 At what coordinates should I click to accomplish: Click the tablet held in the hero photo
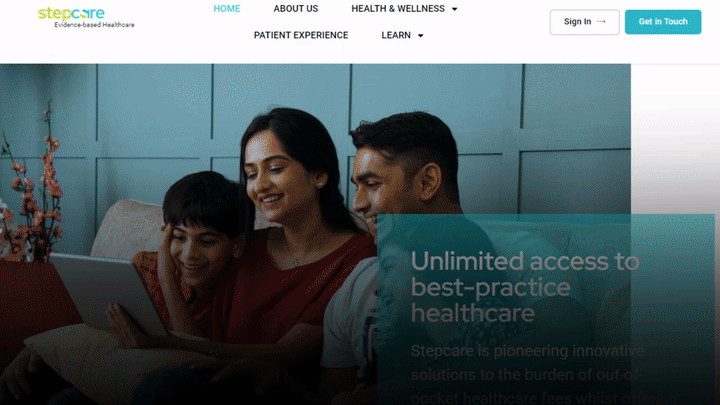pos(109,294)
